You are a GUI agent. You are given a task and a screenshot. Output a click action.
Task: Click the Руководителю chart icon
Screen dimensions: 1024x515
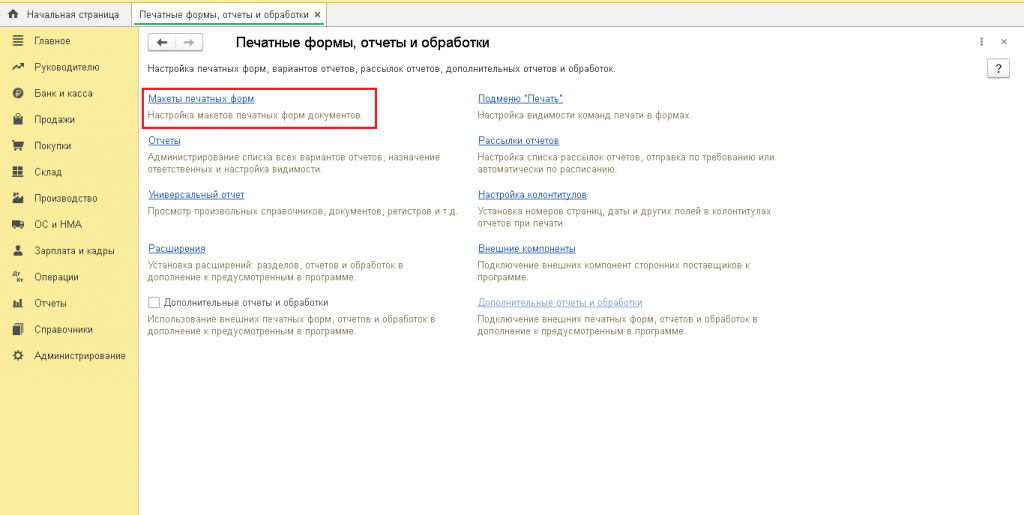17,67
